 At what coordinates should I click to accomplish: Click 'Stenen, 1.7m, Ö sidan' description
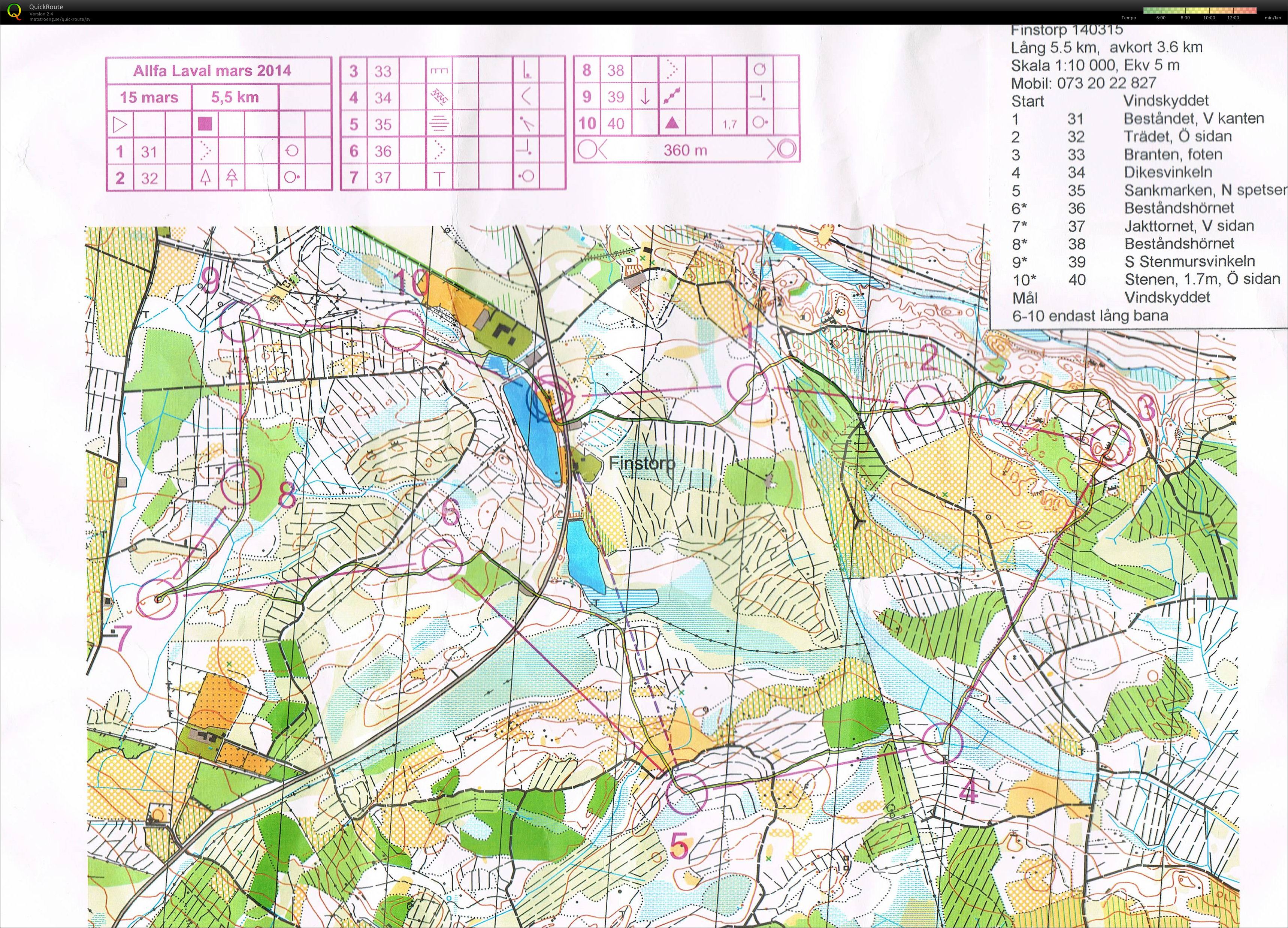pos(1202,279)
